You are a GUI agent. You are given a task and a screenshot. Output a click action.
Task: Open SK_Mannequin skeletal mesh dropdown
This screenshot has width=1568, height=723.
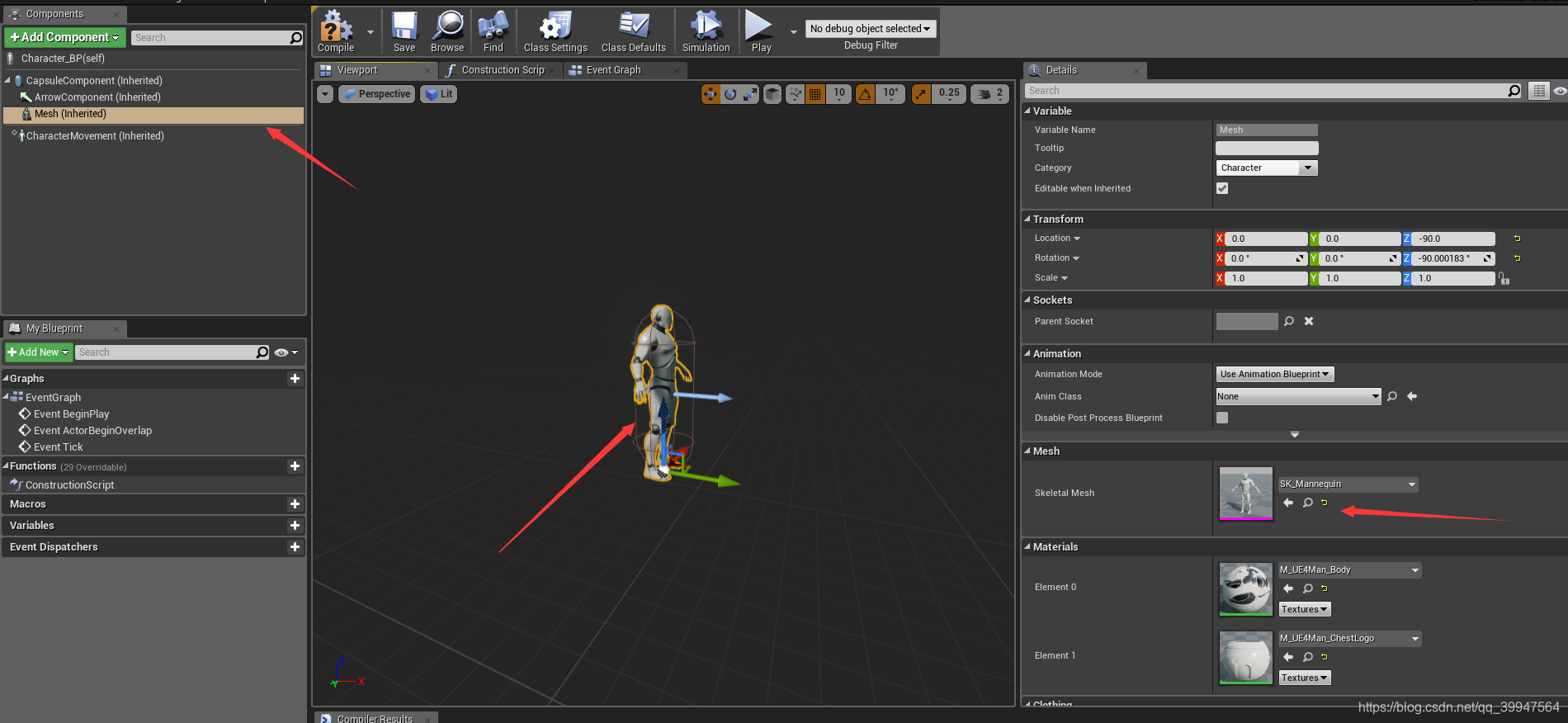tap(1348, 484)
